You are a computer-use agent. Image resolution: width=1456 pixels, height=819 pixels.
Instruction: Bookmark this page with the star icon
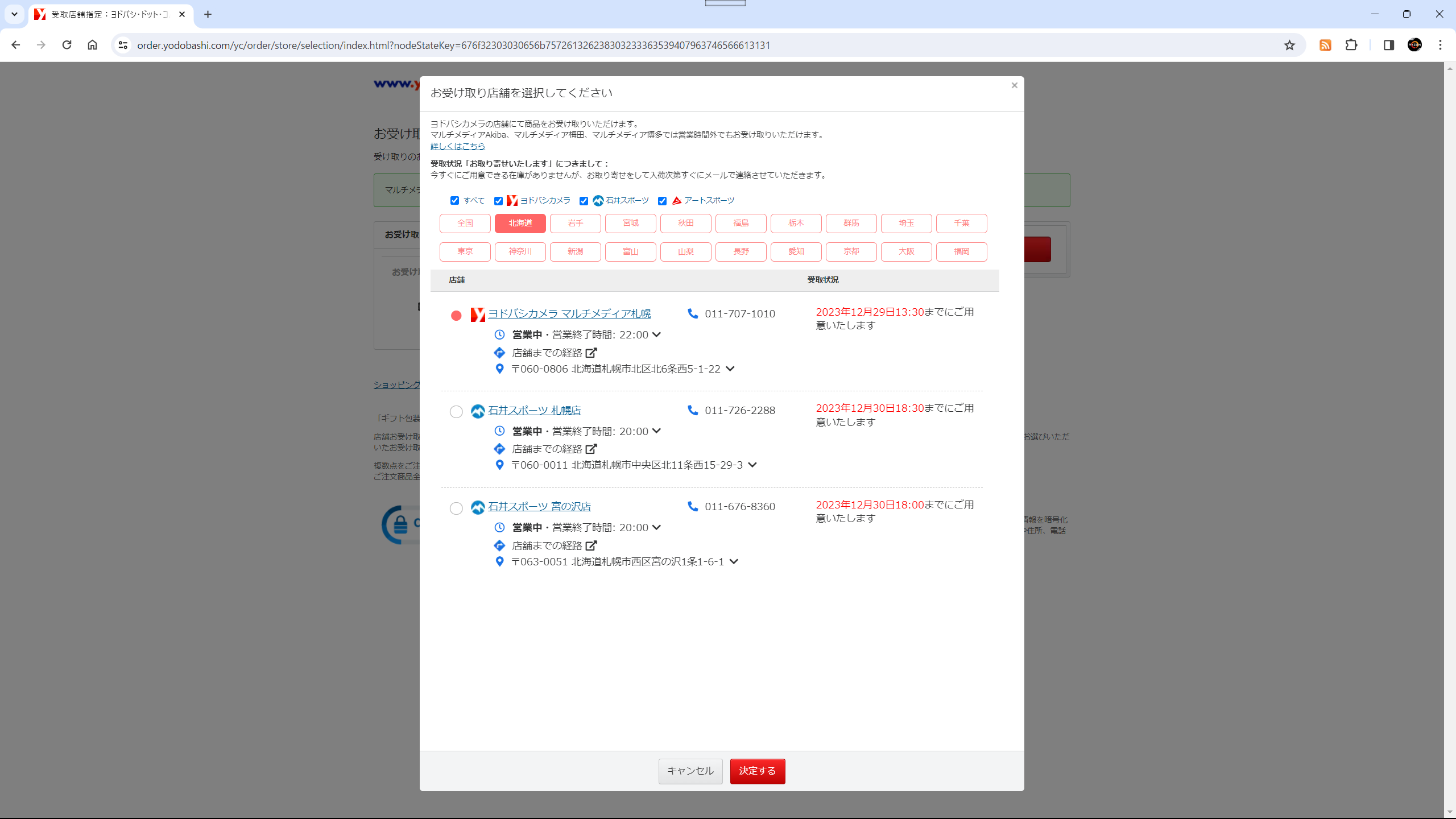[1289, 45]
